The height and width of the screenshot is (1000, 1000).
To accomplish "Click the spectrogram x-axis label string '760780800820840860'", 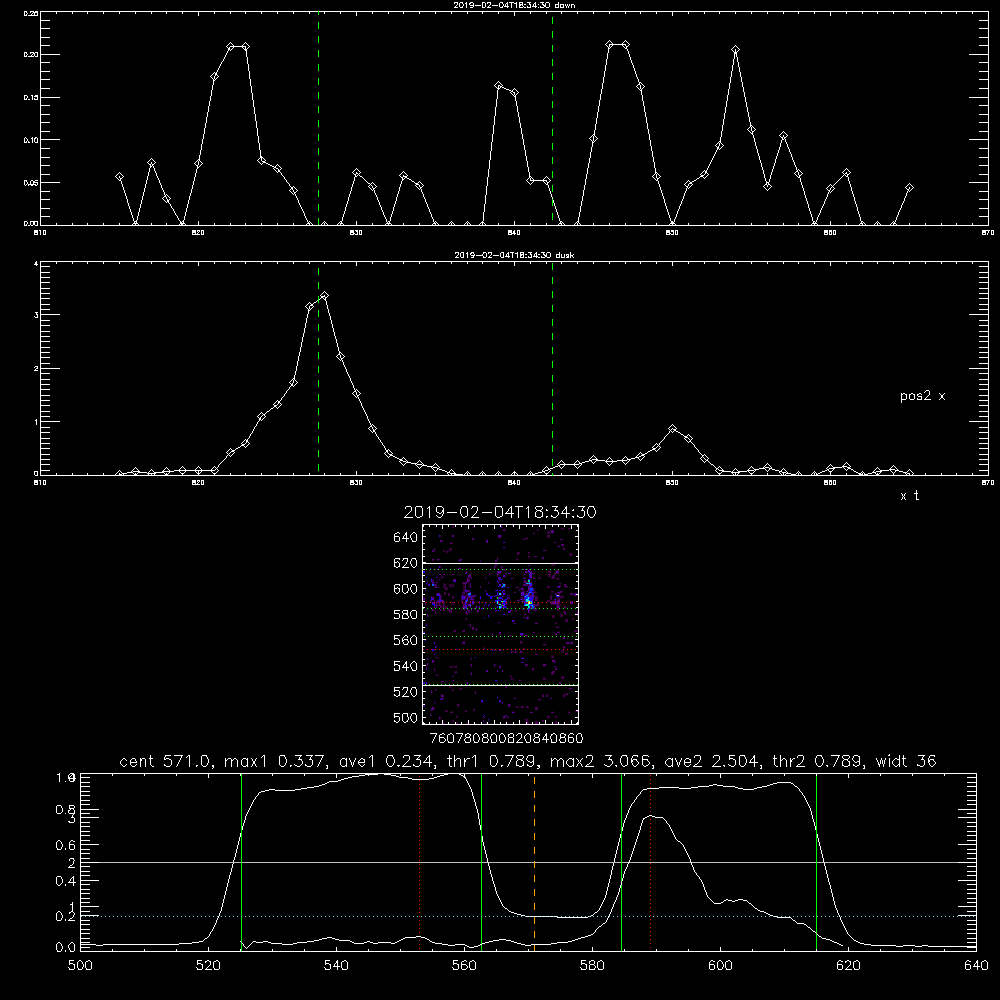I will click(506, 739).
